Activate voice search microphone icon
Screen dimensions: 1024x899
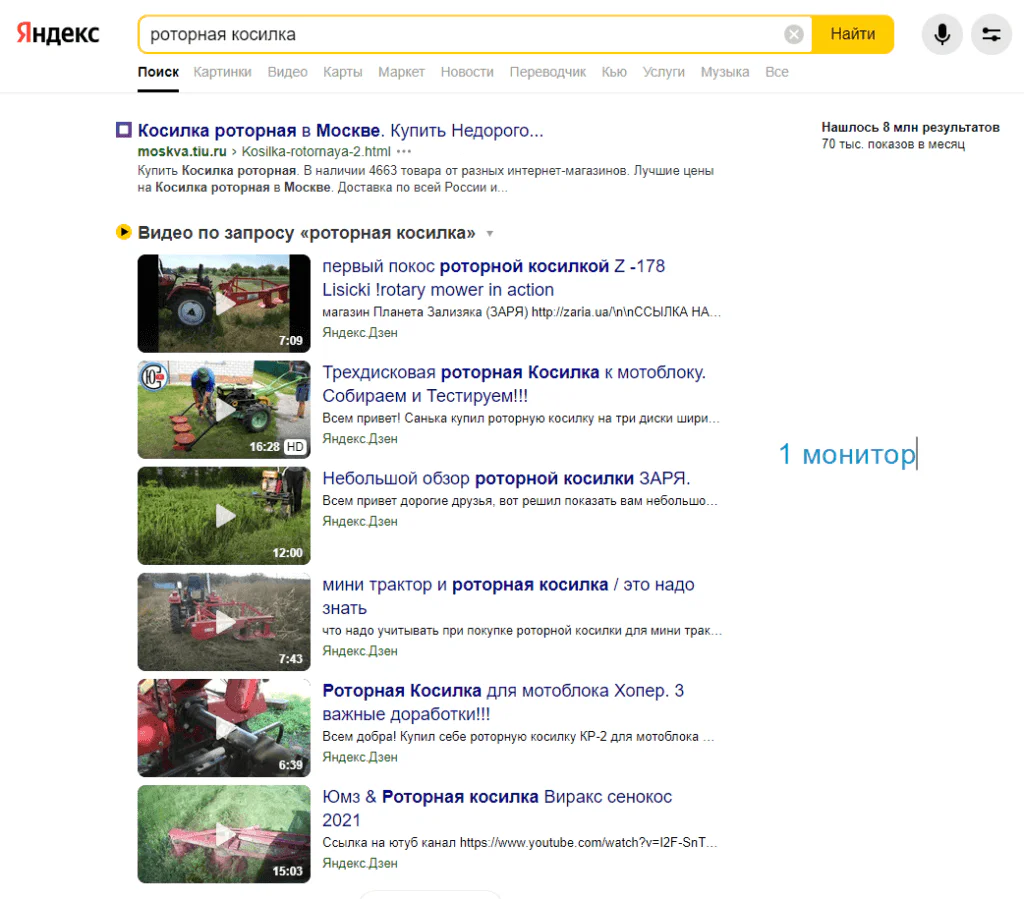pos(942,34)
